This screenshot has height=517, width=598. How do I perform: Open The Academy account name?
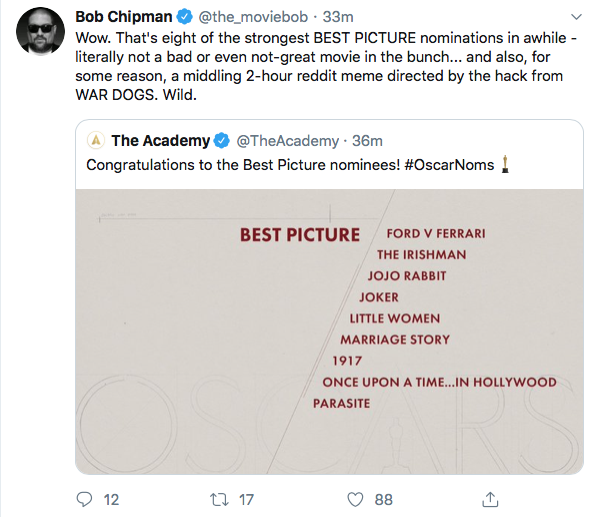point(161,141)
